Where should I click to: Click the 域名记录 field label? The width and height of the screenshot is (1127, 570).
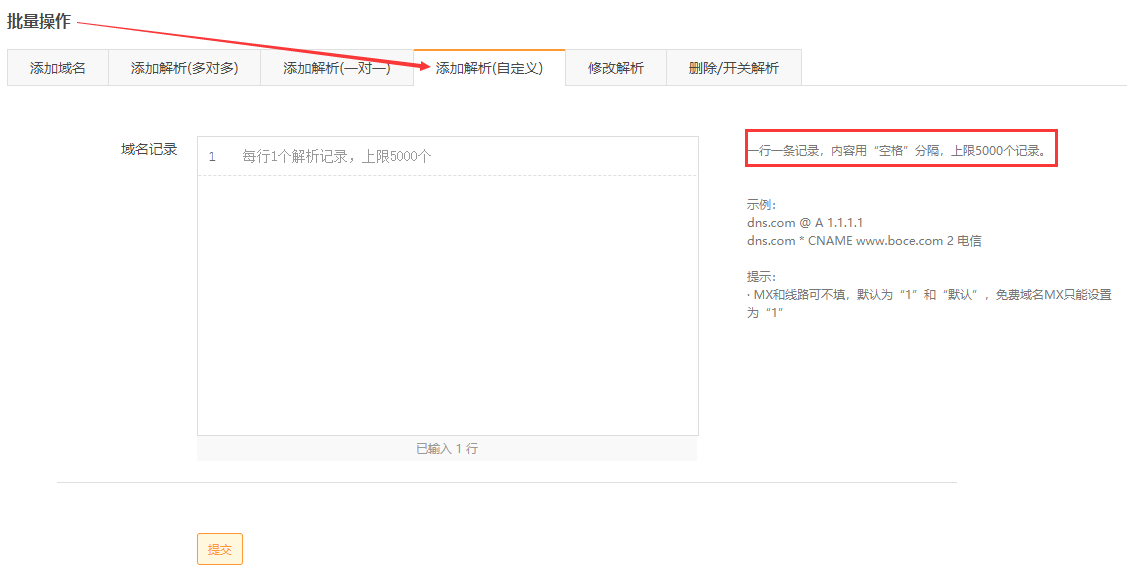coord(149,149)
